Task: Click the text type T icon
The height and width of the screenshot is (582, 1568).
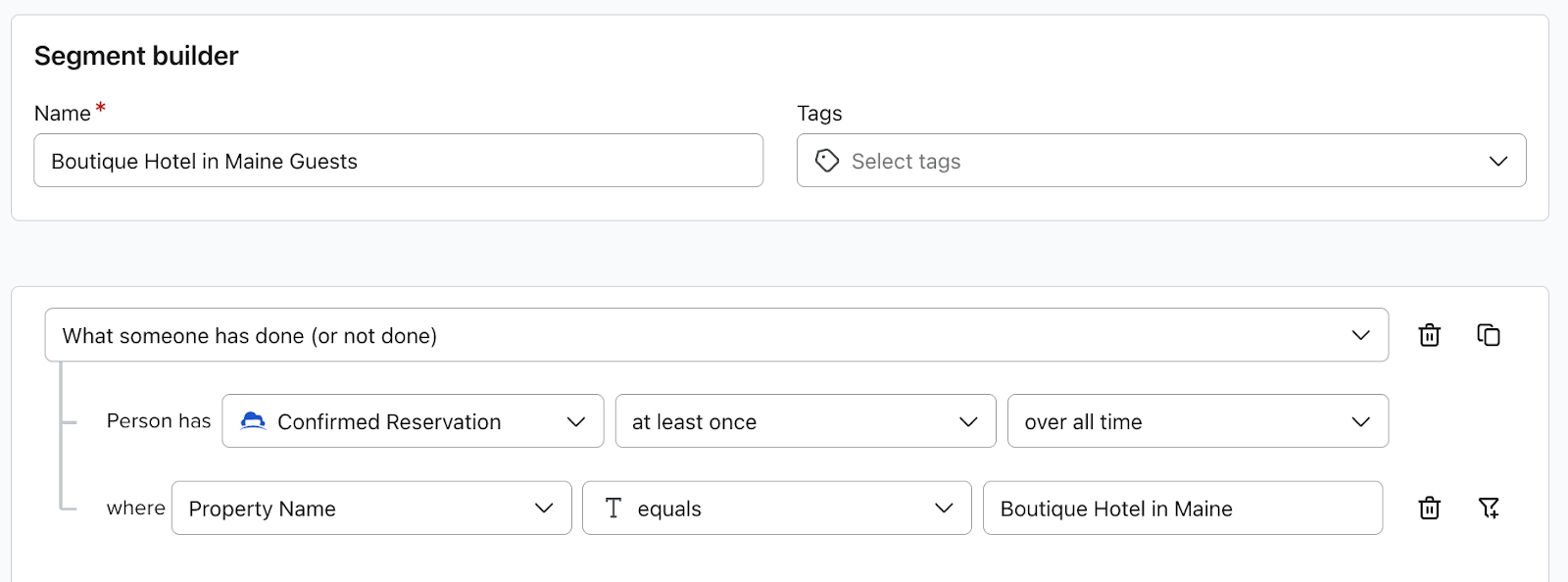Action: 613,508
